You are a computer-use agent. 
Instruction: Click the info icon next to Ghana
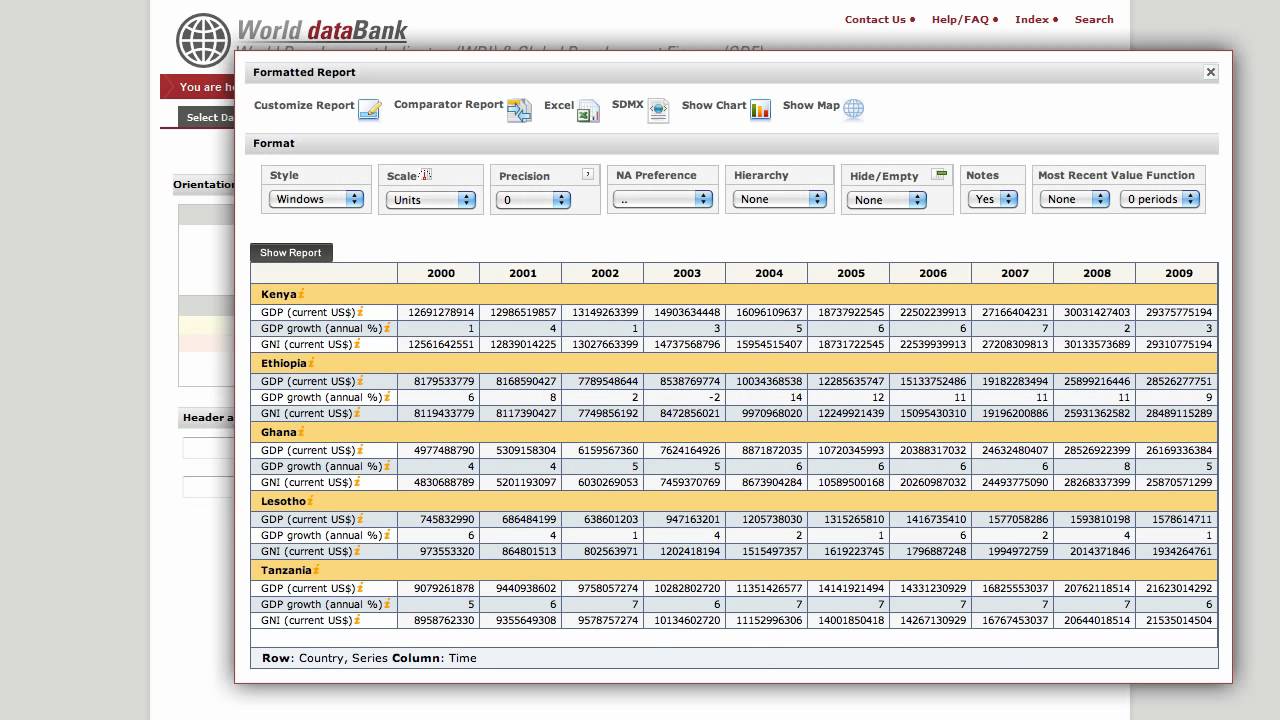tap(301, 432)
